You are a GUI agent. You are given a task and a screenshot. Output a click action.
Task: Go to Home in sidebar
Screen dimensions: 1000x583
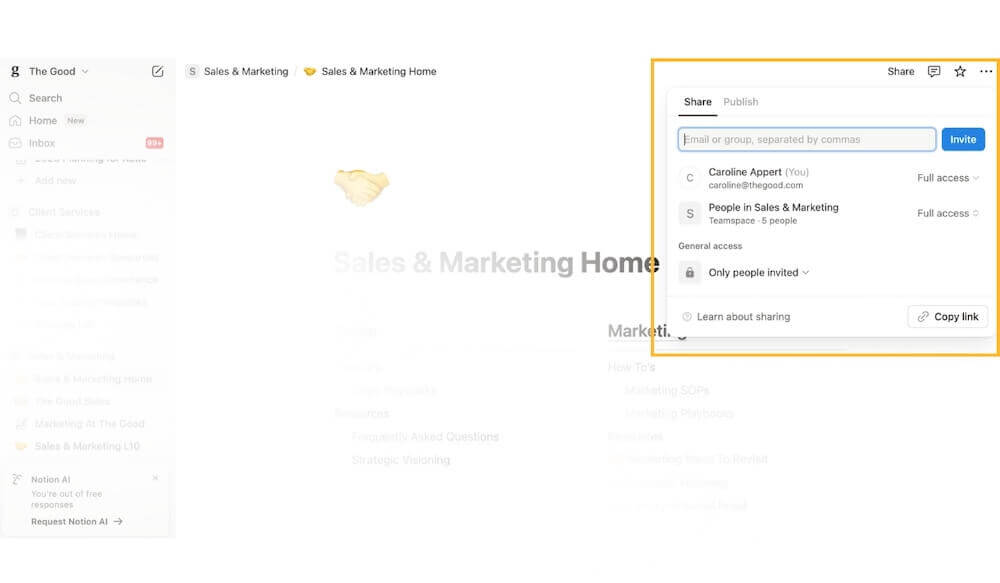[42, 121]
